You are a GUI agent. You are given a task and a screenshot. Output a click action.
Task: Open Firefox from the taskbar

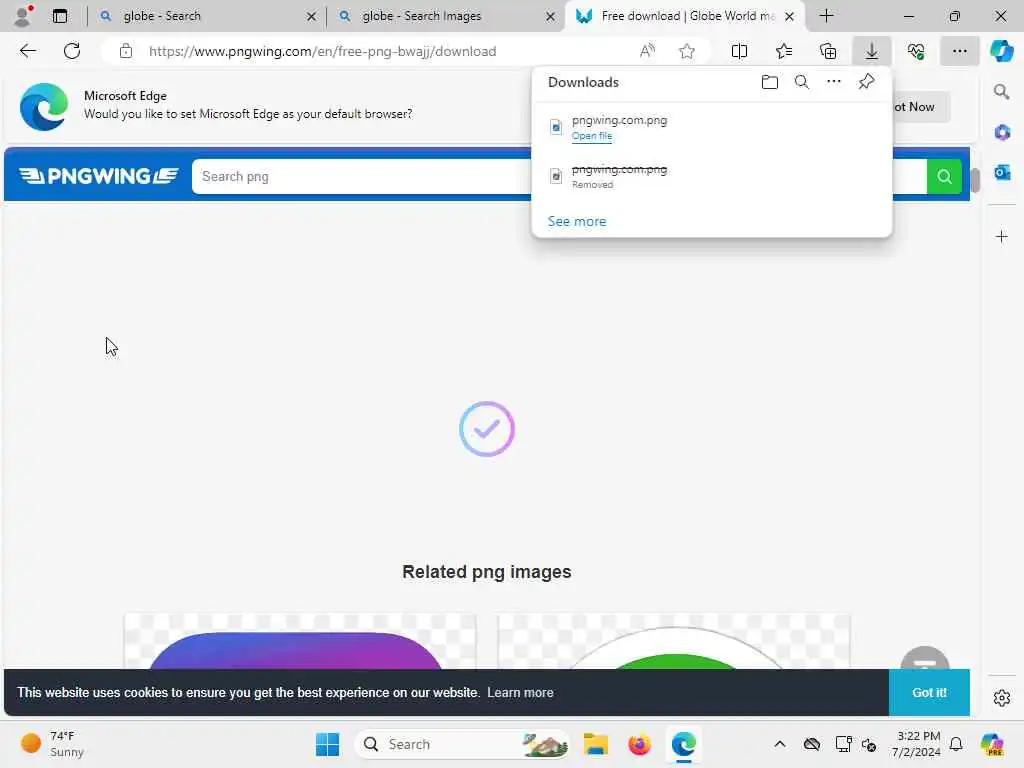(639, 744)
